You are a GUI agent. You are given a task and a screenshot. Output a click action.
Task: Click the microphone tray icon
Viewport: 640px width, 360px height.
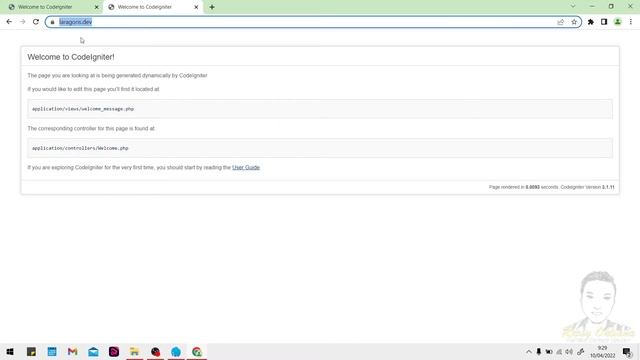click(539, 351)
